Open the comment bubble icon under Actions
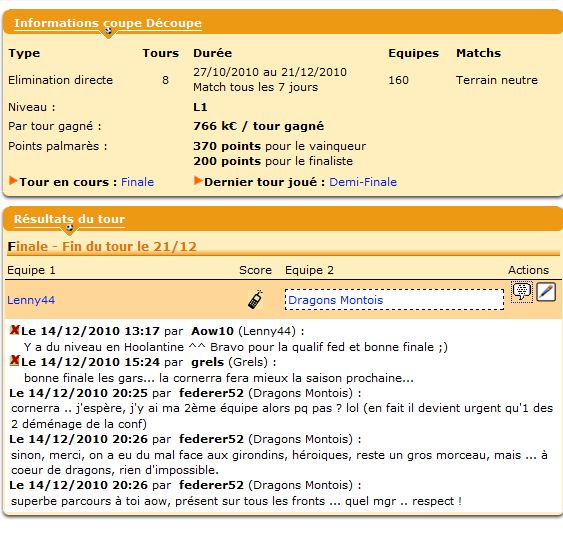This screenshot has height=550, width=563. (522, 292)
